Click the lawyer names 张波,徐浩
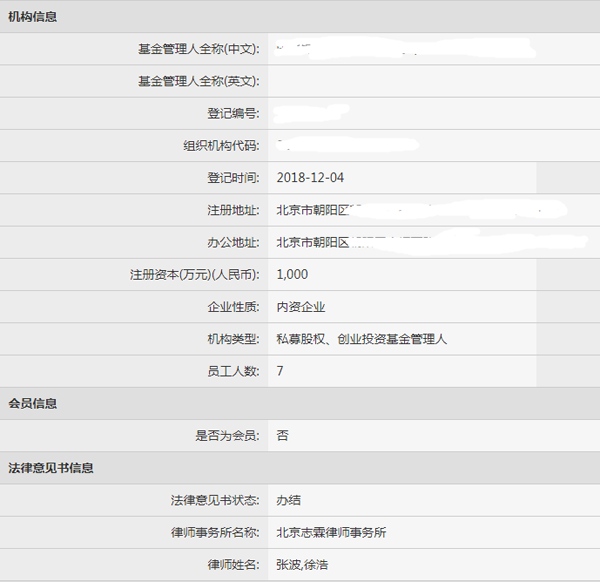 point(302,565)
